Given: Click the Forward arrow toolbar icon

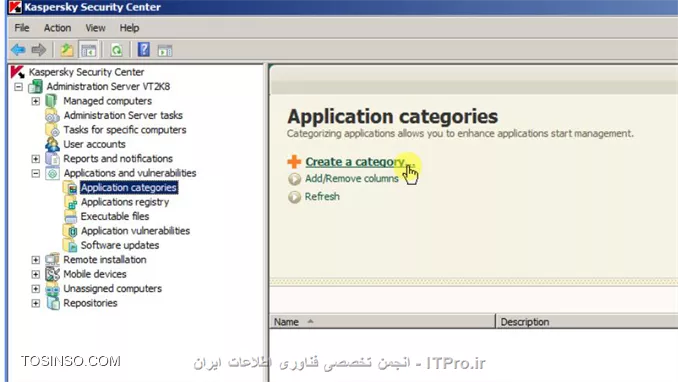Looking at the screenshot, I should pos(38,50).
